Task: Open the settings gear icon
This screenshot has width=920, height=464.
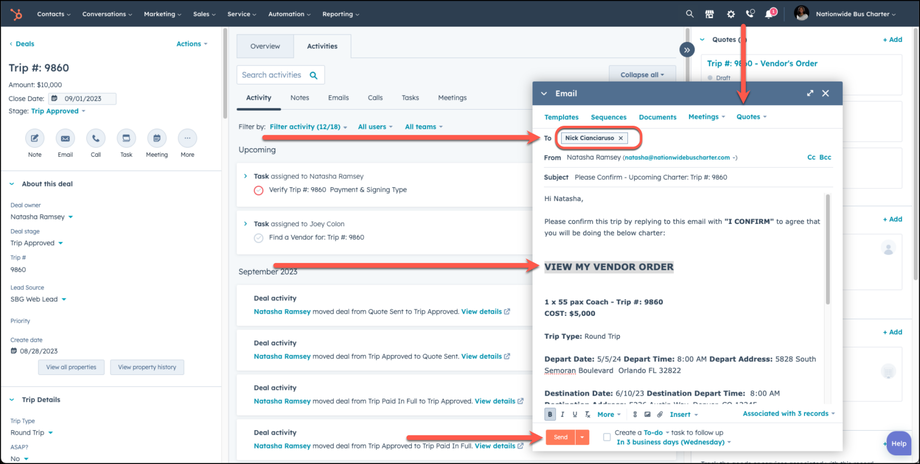Action: (730, 14)
